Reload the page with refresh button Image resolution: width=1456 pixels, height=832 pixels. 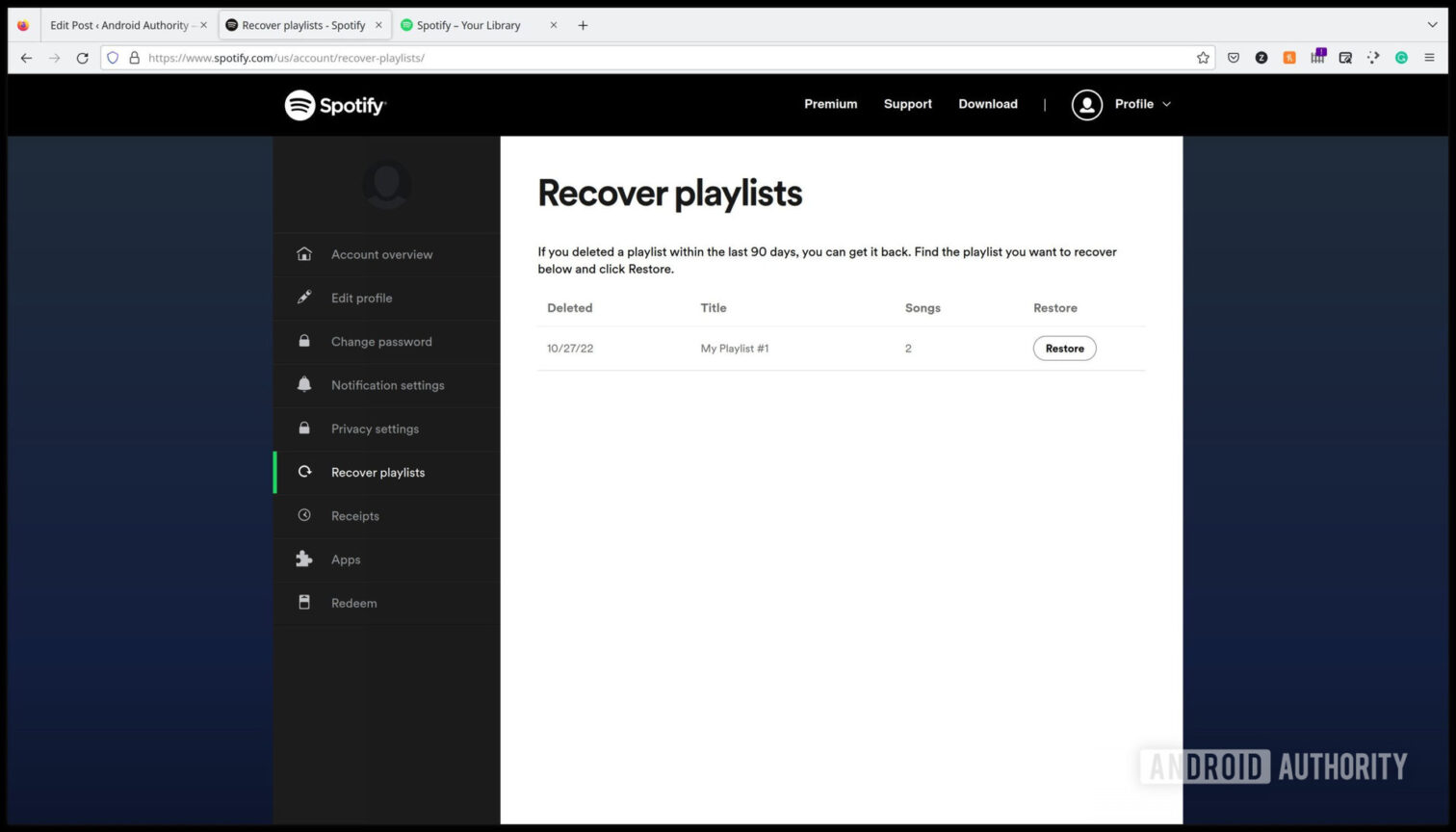tap(83, 58)
